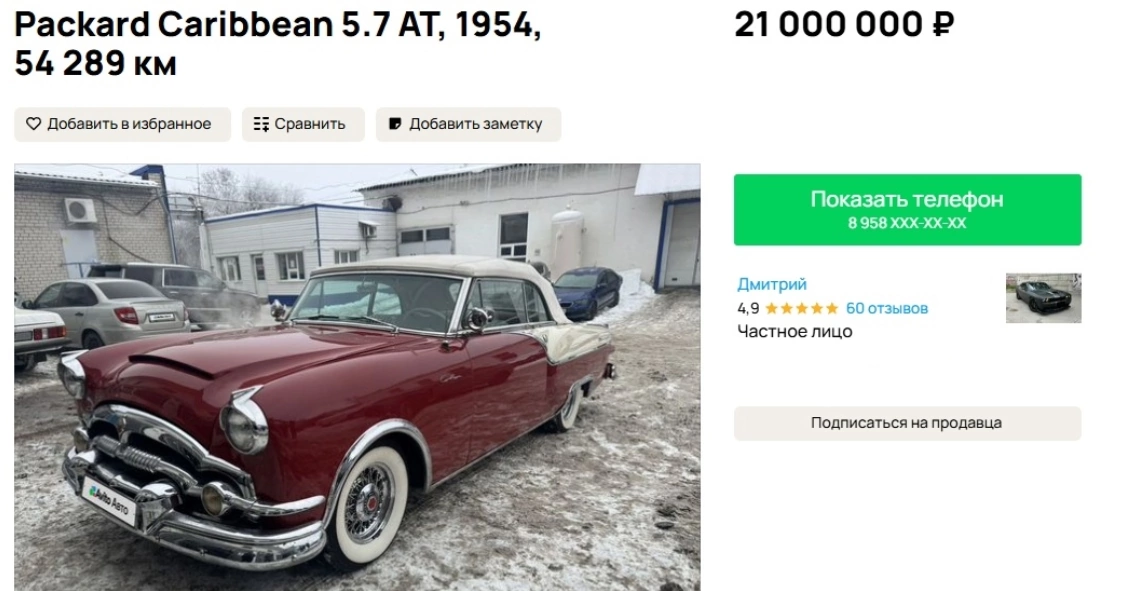Subscribe via Подписаться на продавца button
The width and height of the screenshot is (1123, 591).
click(x=907, y=423)
